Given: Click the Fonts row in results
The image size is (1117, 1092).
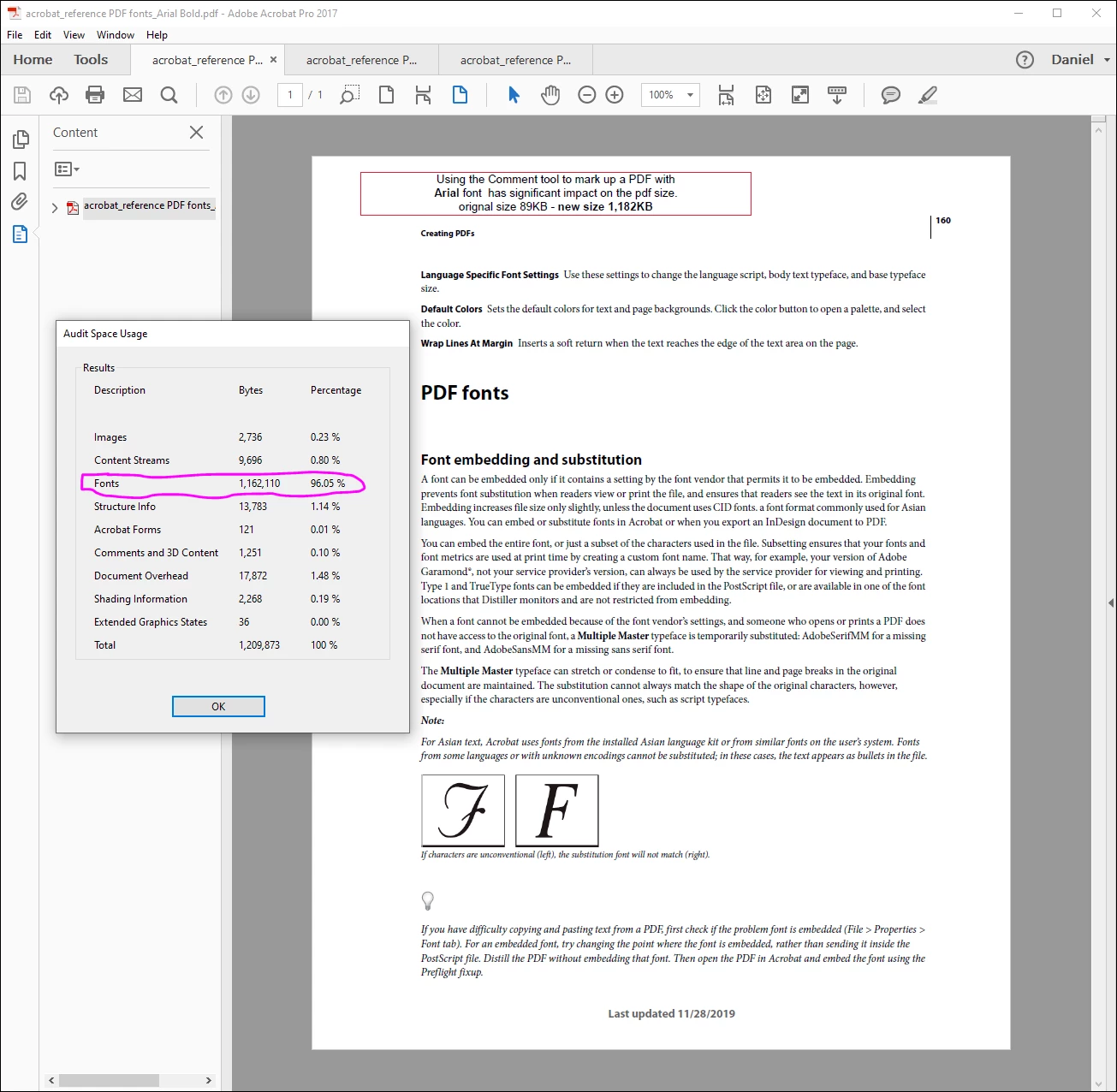Looking at the screenshot, I should click(x=223, y=484).
